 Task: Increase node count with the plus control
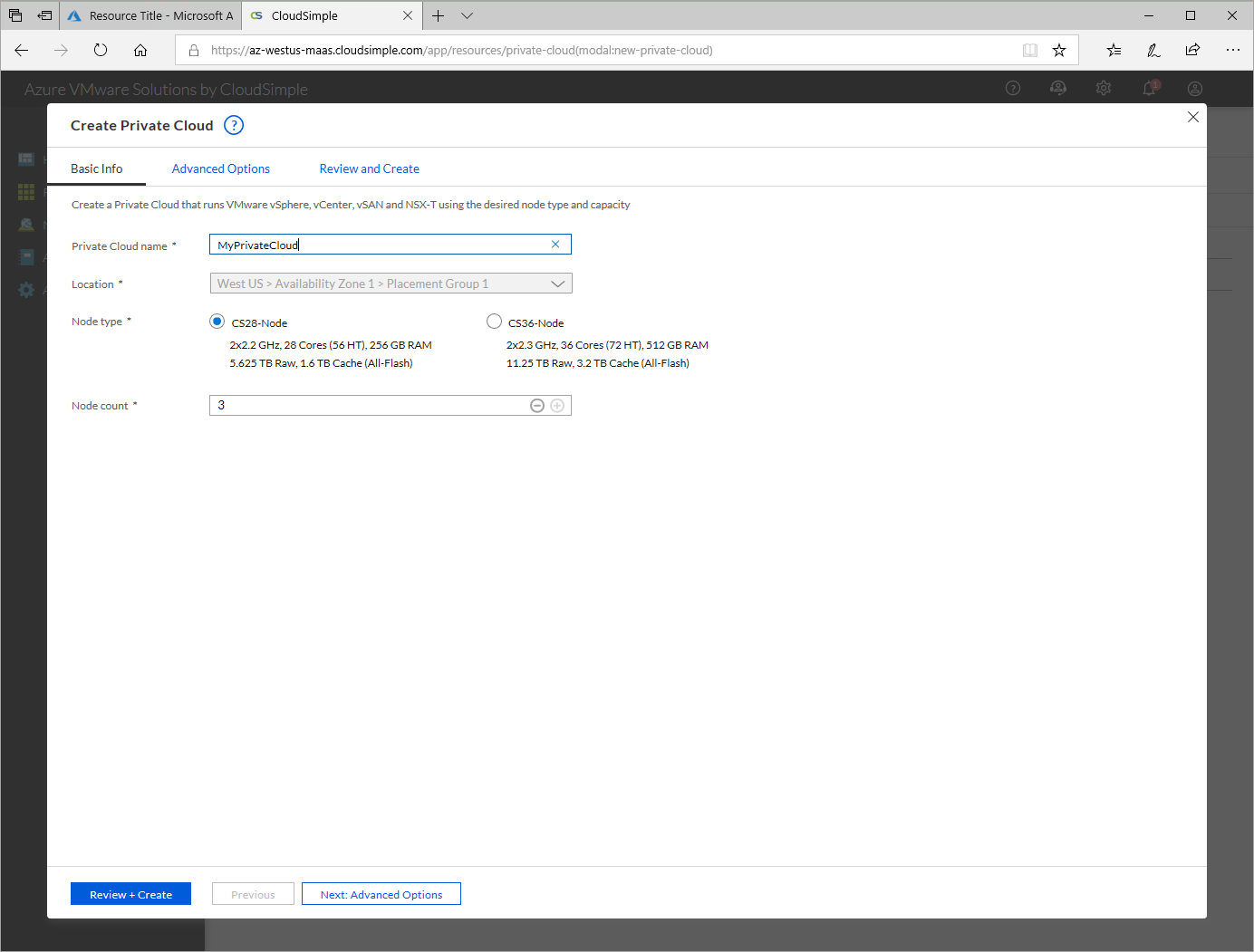[x=557, y=405]
